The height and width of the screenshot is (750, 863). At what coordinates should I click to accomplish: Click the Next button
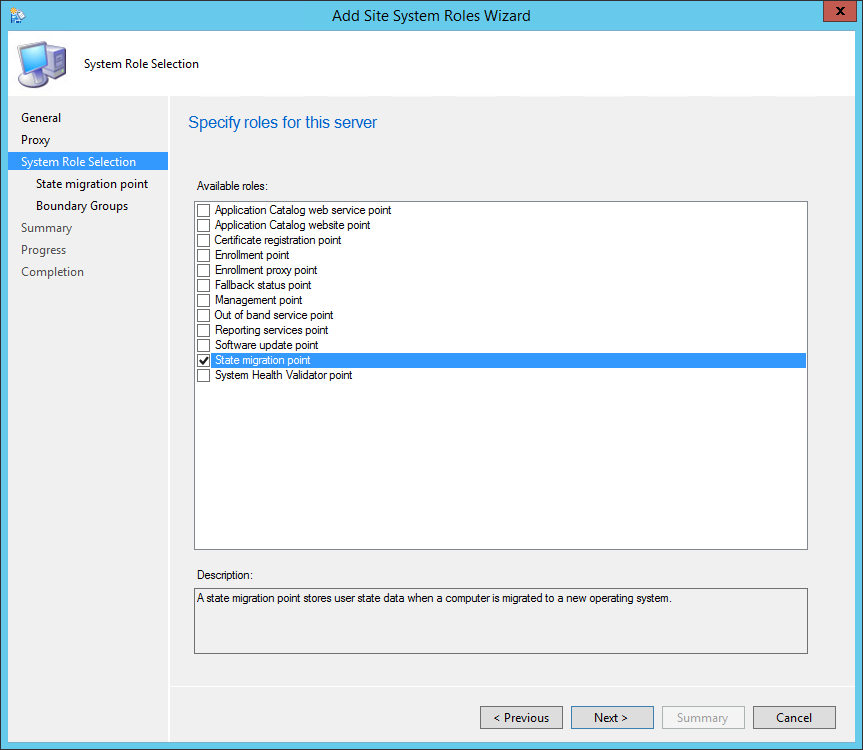pos(612,718)
